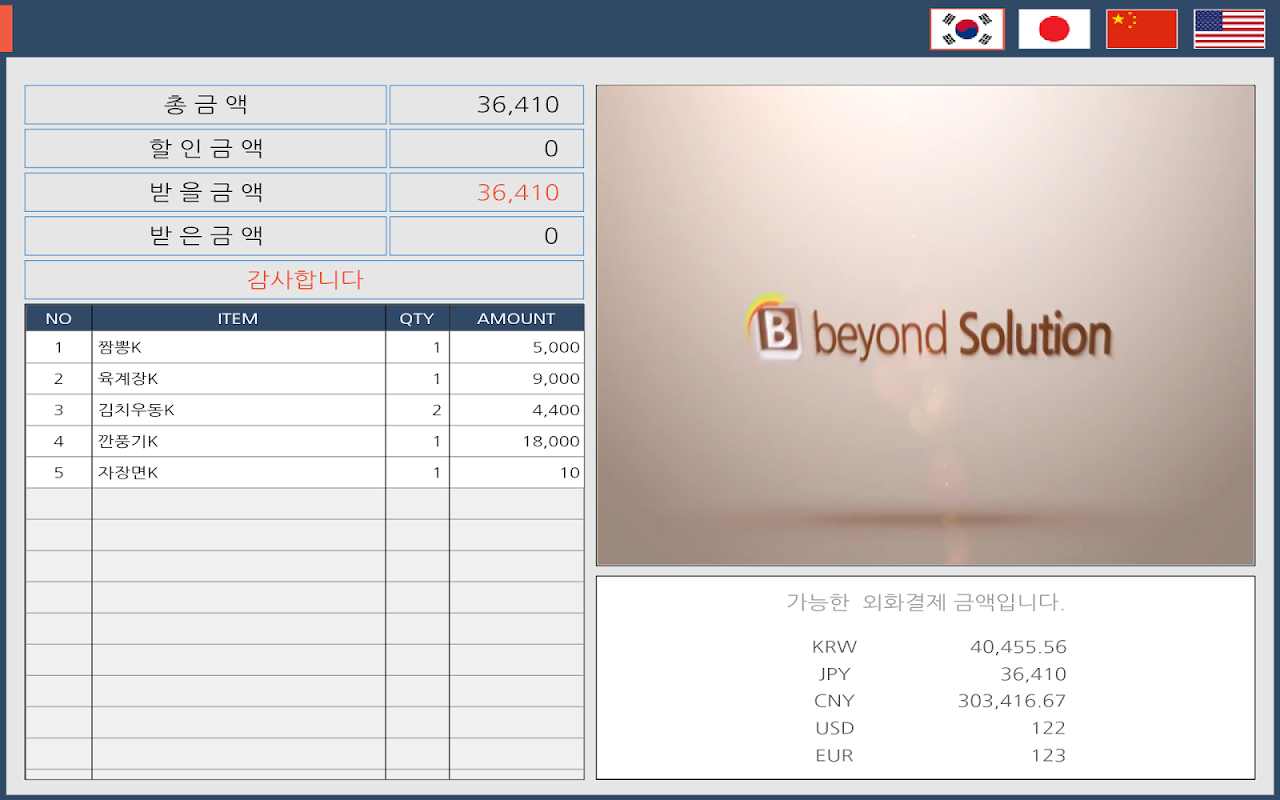Click the AMOUNT column header
Screen dimensions: 1280x800
[516, 318]
